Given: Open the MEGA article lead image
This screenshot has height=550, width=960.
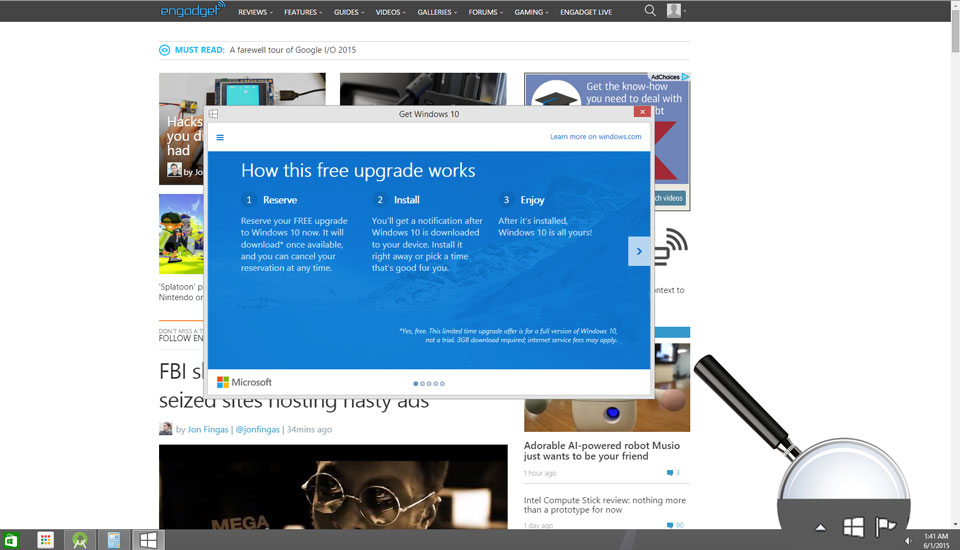Looking at the screenshot, I should pyautogui.click(x=333, y=487).
